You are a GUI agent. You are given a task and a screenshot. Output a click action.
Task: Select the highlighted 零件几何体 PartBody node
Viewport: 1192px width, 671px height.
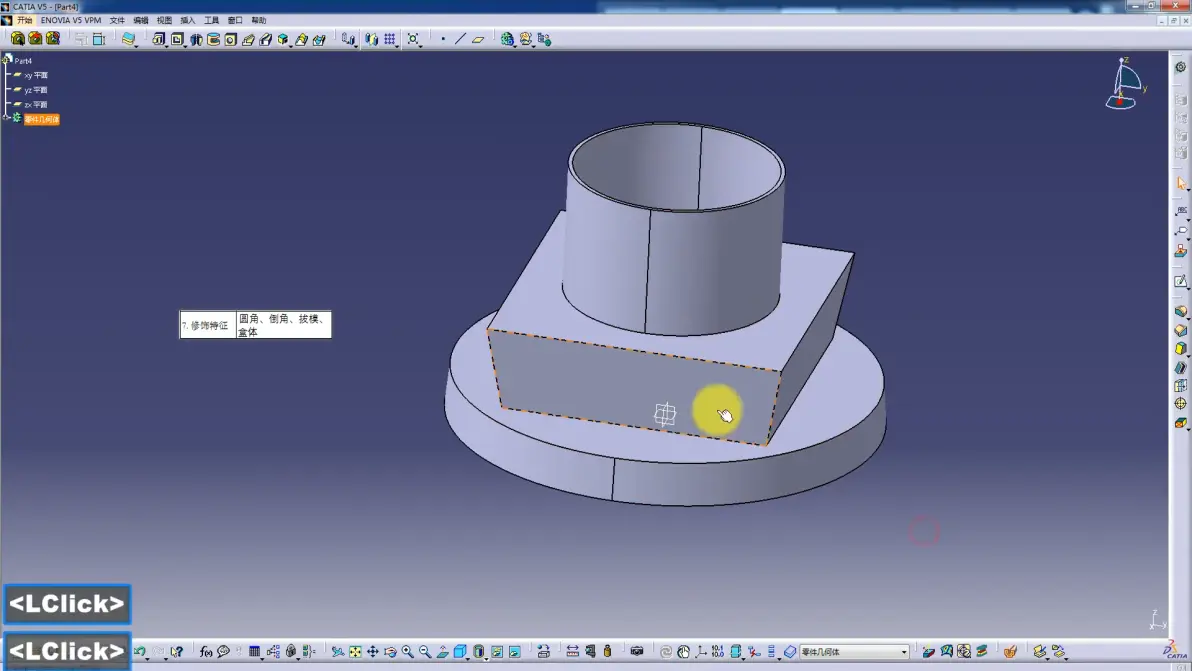[x=42, y=119]
